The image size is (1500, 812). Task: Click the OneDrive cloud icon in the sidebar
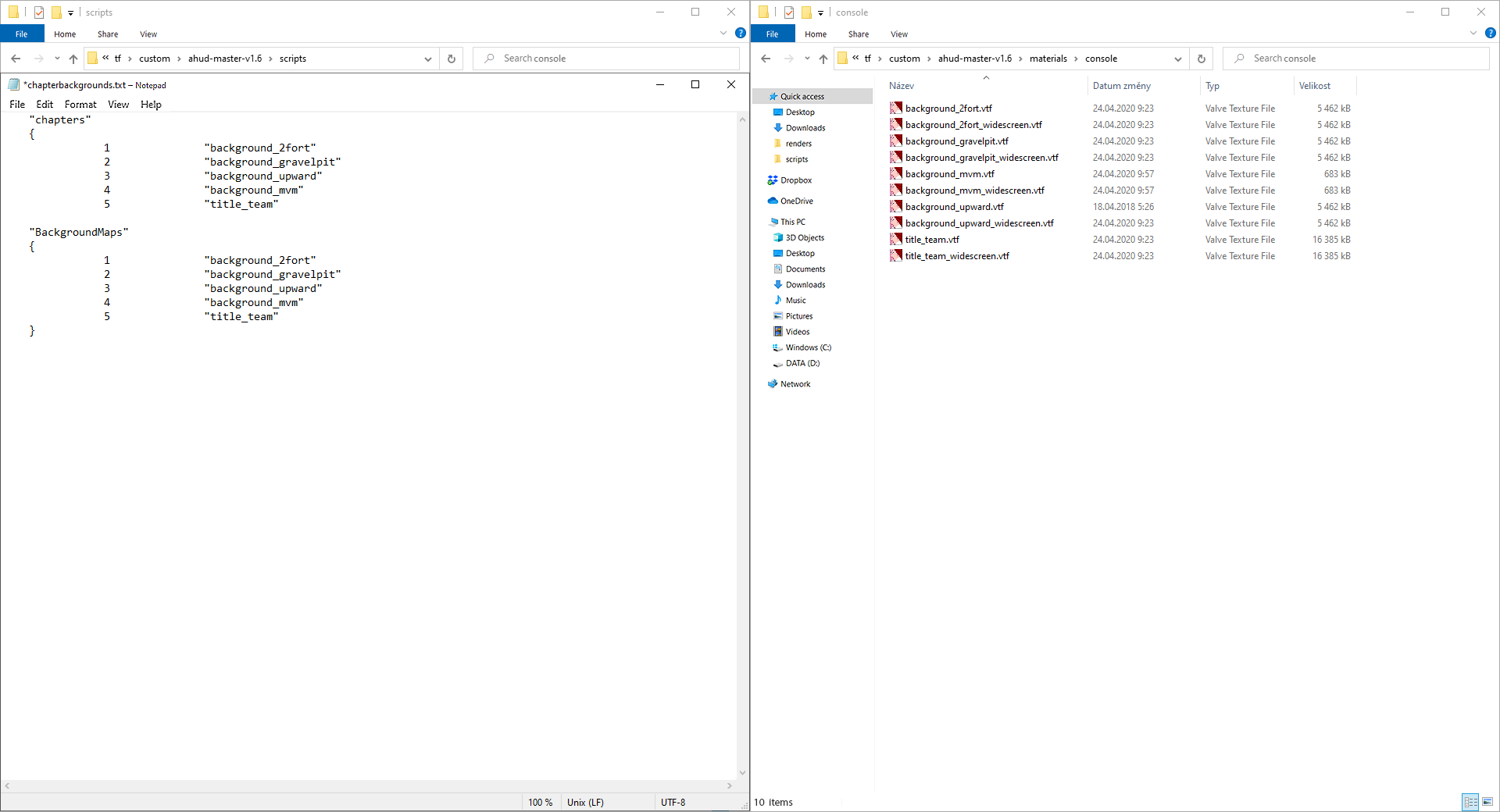pos(773,201)
